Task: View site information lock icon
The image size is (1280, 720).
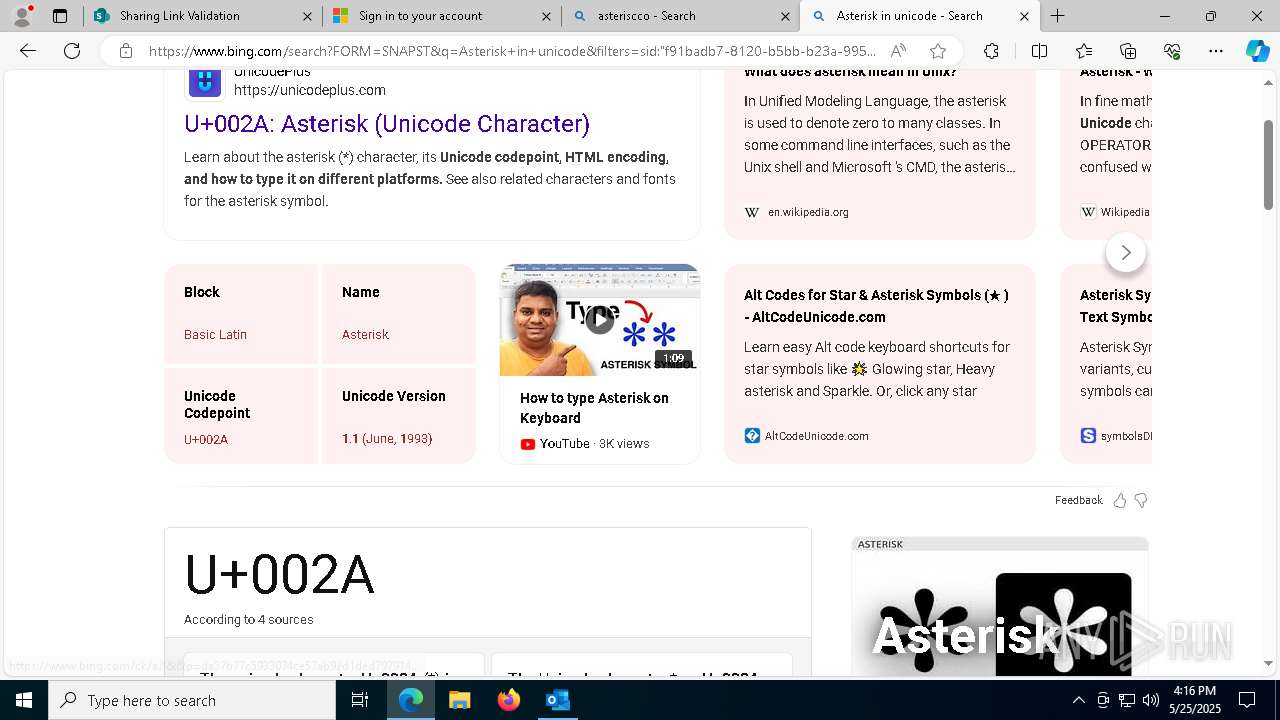Action: point(126,51)
